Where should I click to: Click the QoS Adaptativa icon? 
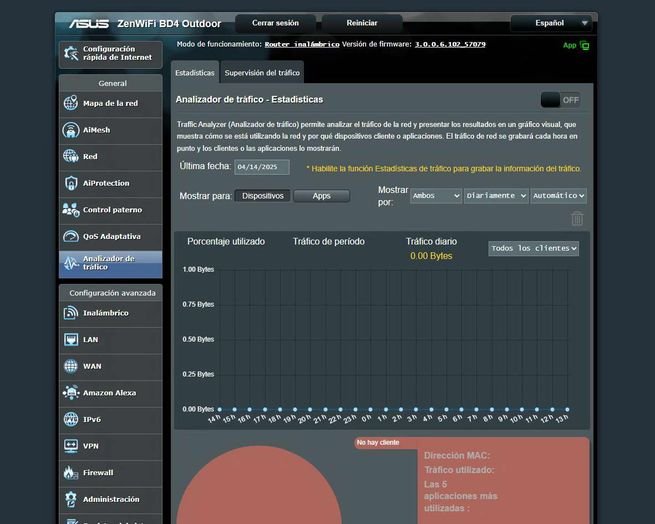(71, 237)
